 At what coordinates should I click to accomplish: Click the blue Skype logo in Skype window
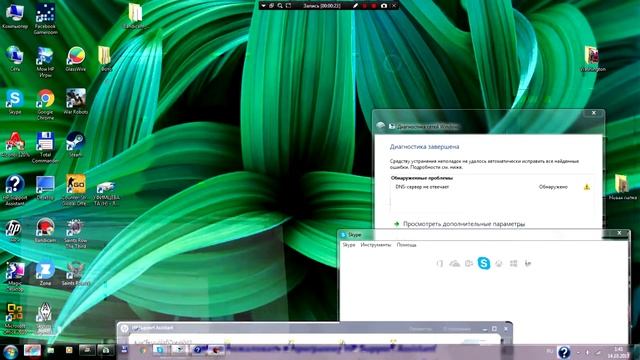(484, 263)
